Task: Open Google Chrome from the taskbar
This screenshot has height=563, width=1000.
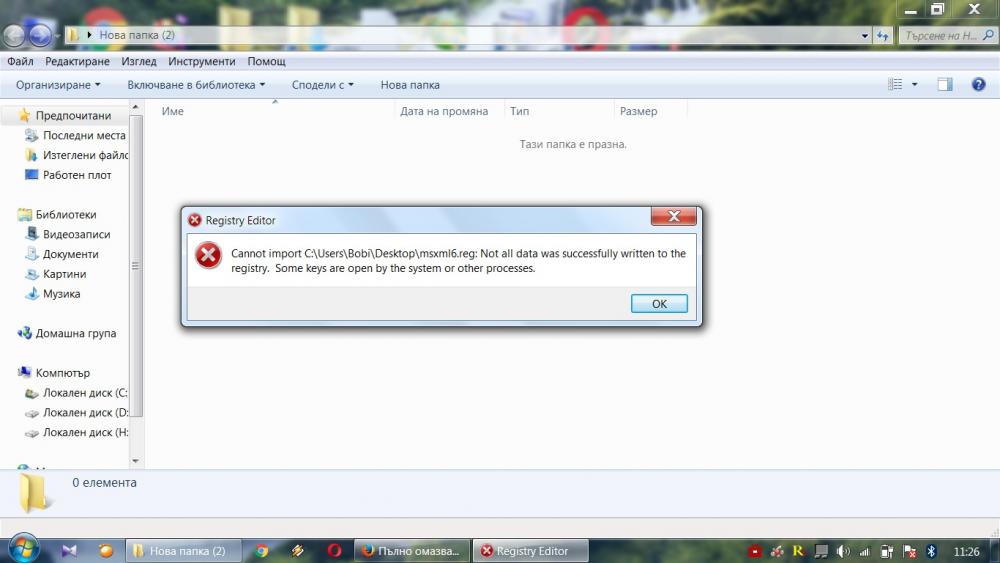Action: (x=261, y=551)
